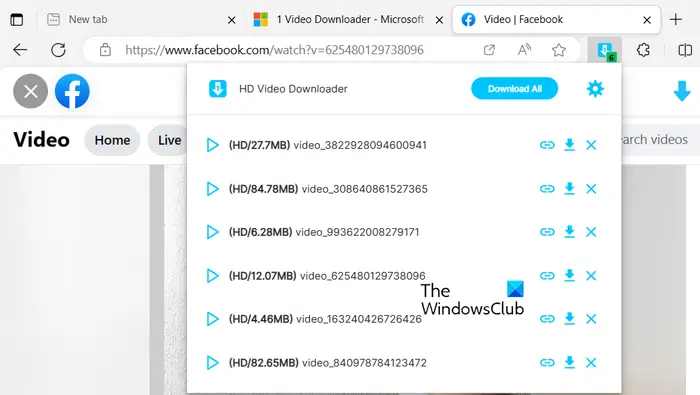Download video_625480129738096 file
The height and width of the screenshot is (395, 700).
coord(569,275)
